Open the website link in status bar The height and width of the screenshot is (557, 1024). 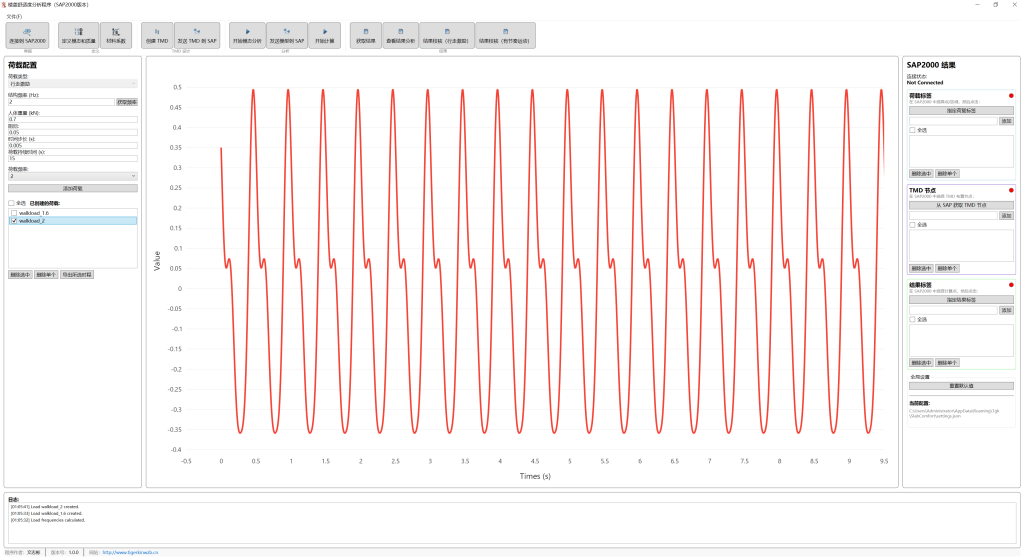[130, 552]
